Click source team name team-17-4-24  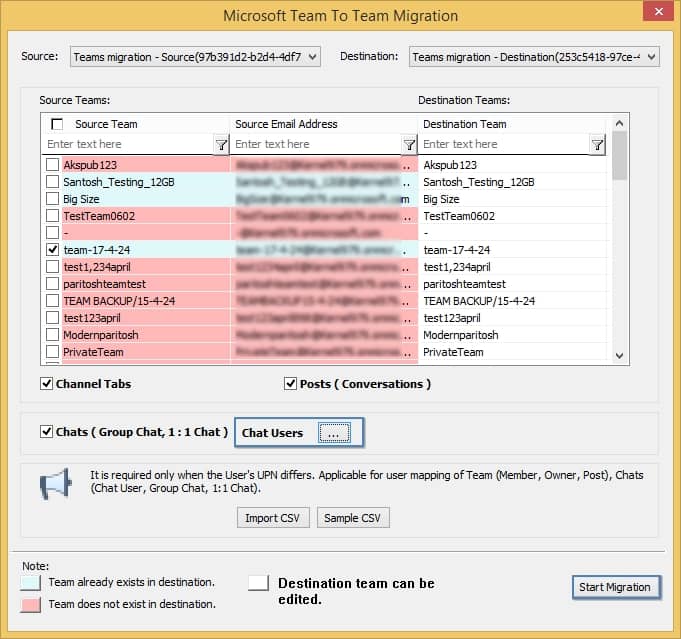point(97,250)
